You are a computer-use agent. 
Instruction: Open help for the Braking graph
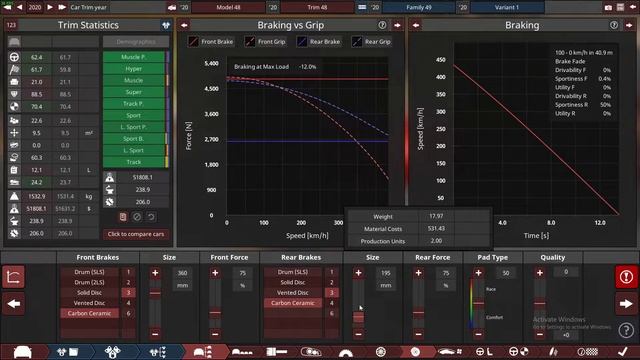(x=614, y=25)
